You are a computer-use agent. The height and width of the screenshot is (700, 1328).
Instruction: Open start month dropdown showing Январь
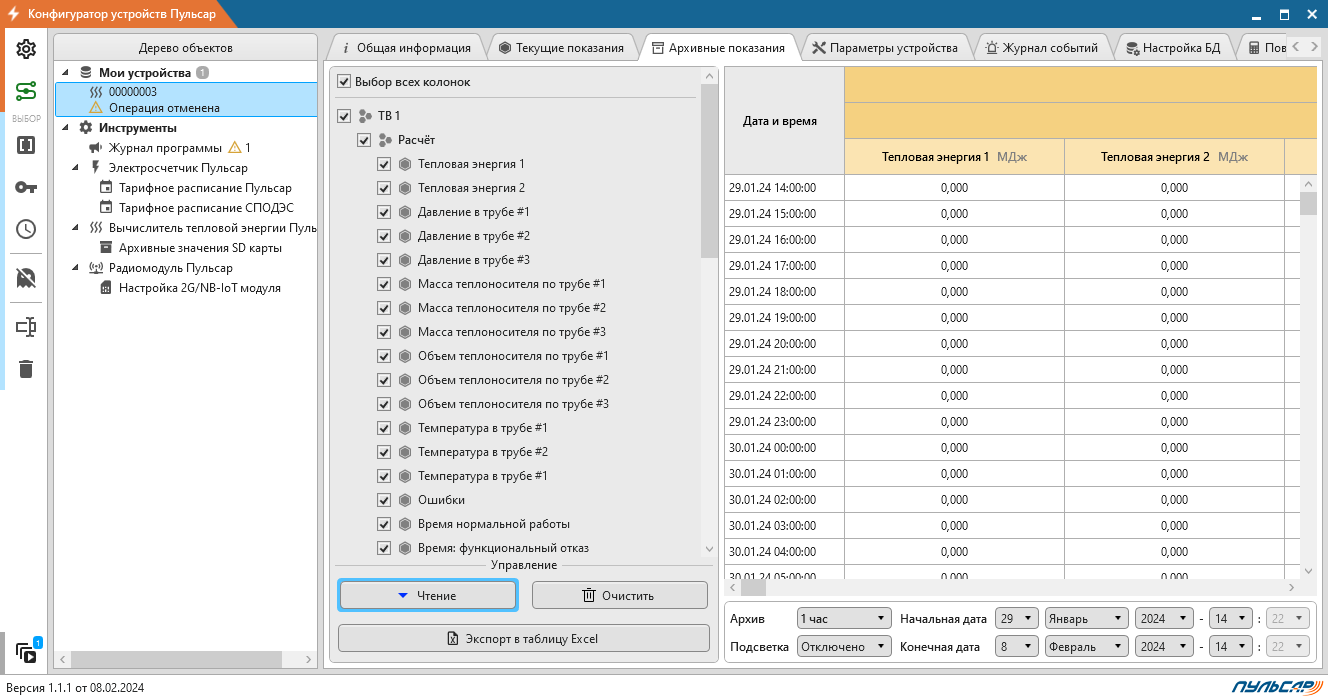point(1086,619)
